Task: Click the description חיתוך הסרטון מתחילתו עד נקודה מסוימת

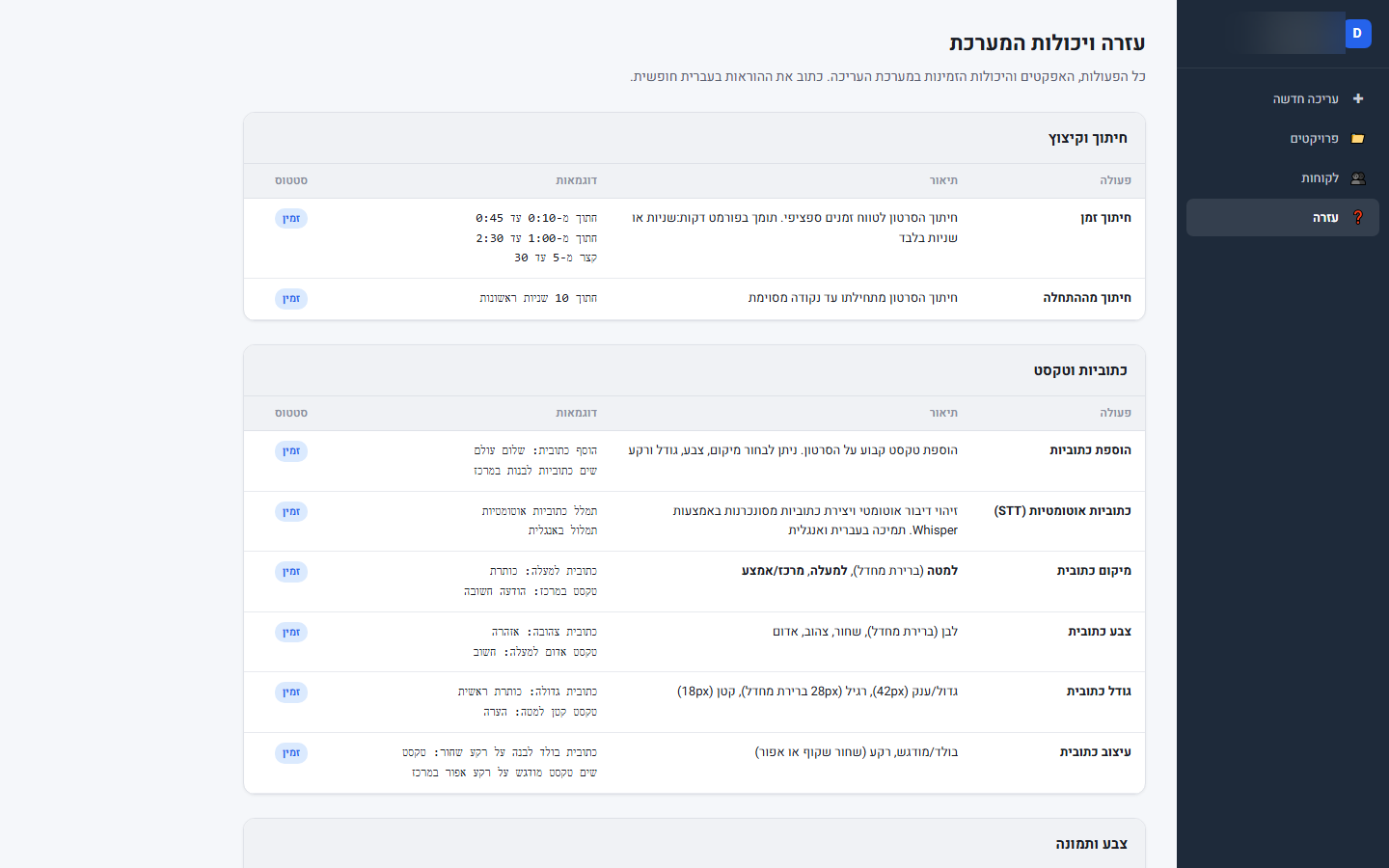Action: pyautogui.click(x=853, y=298)
